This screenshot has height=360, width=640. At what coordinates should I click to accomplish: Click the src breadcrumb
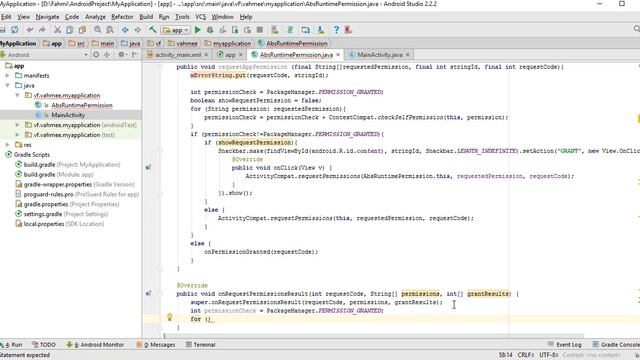coord(77,43)
